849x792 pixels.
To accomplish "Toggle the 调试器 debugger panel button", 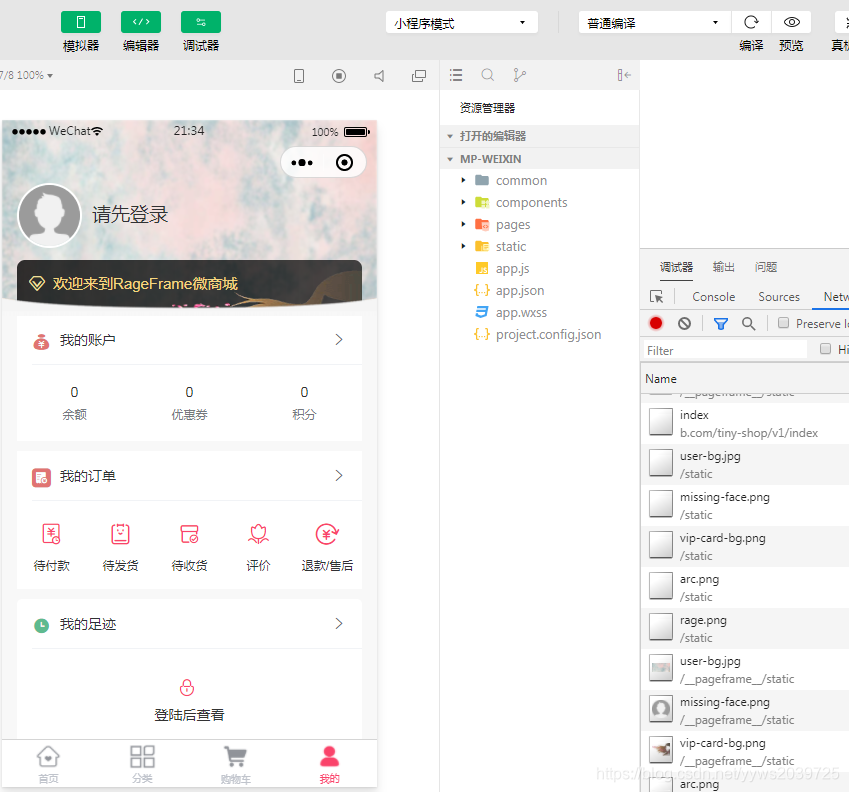I will [201, 22].
